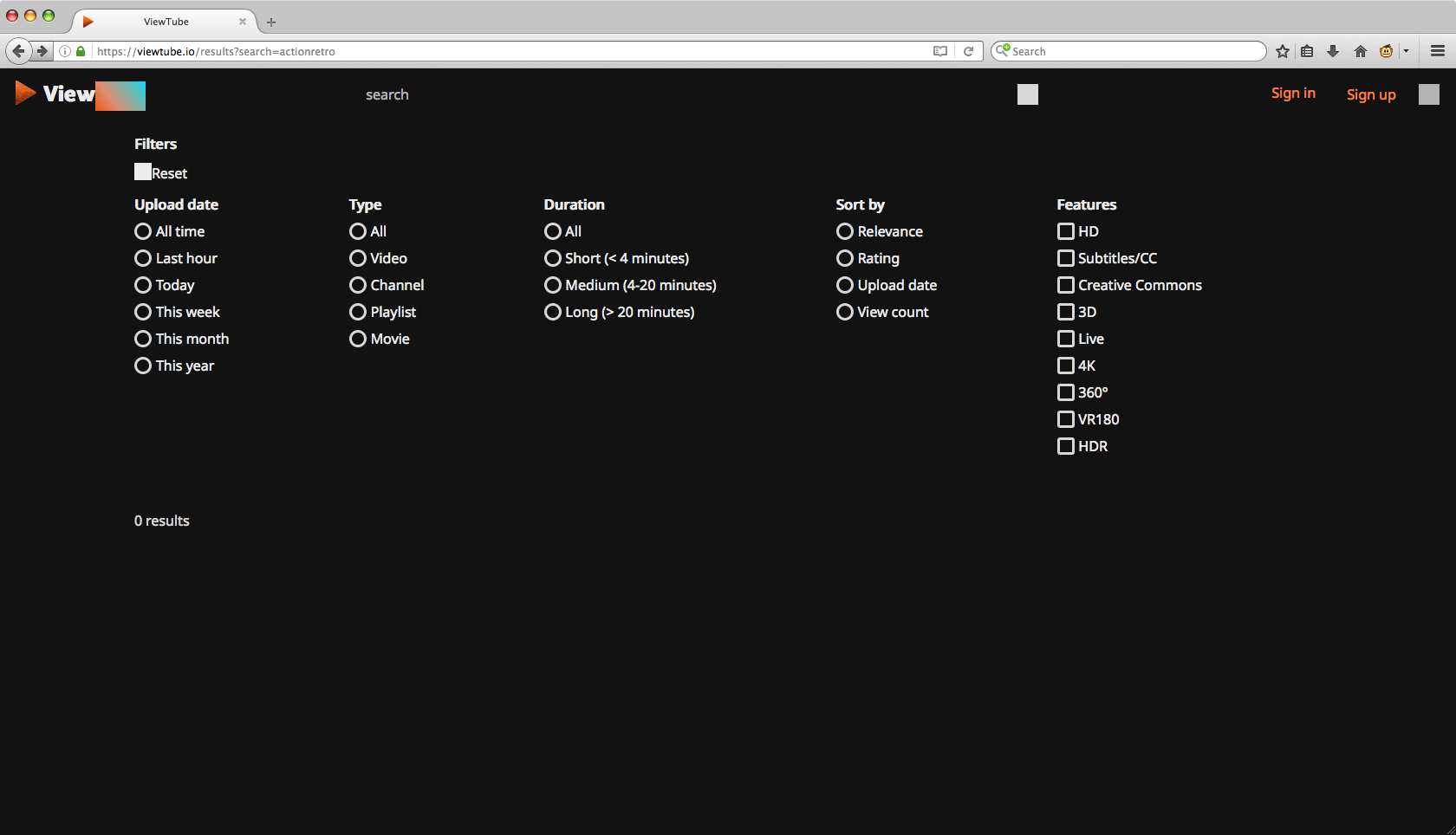The width and height of the screenshot is (1456, 835).
Task: Open the Sign up link
Action: coord(1371,94)
